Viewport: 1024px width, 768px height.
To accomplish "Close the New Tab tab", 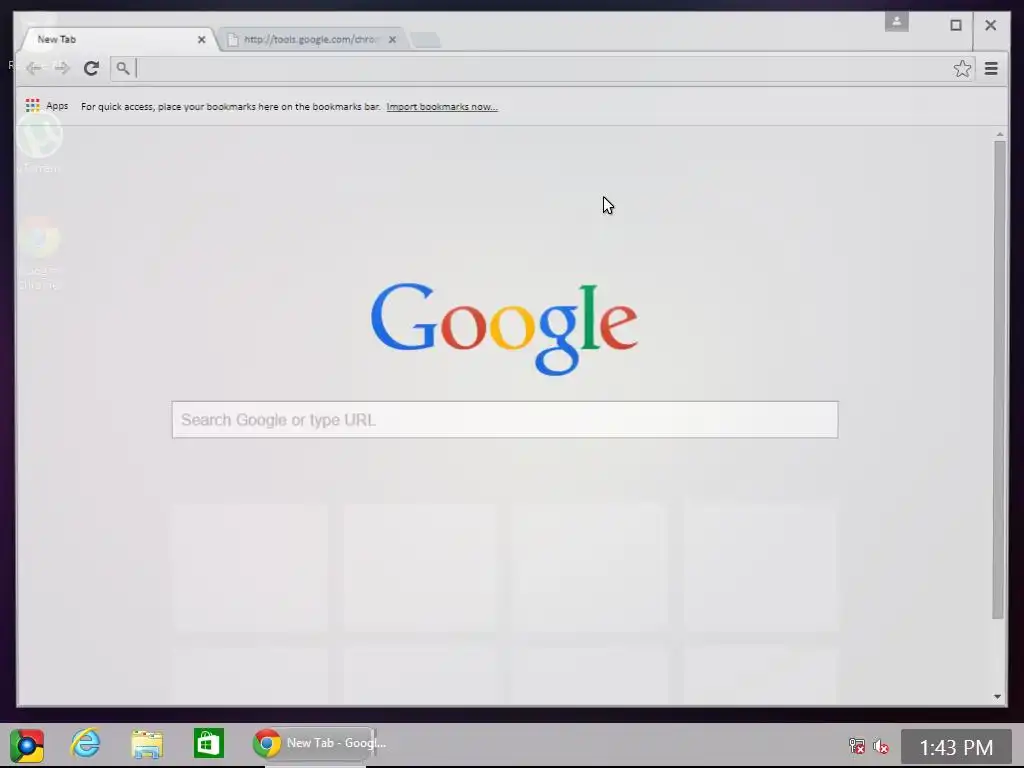I will tap(202, 40).
